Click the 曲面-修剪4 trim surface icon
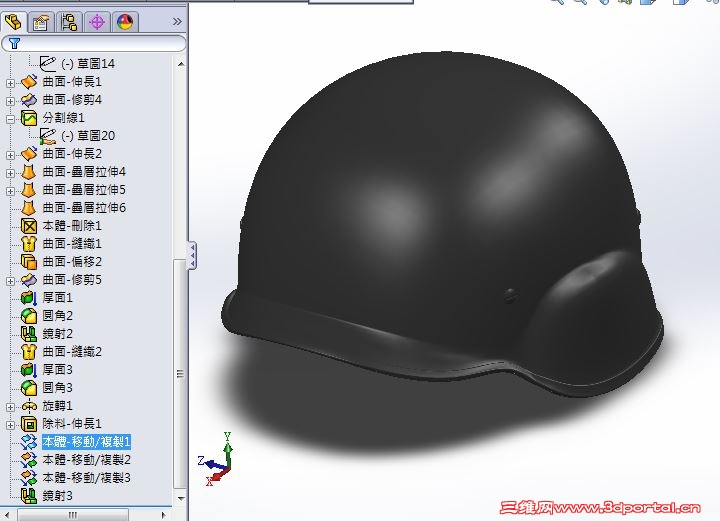The height and width of the screenshot is (521, 720). (x=29, y=100)
